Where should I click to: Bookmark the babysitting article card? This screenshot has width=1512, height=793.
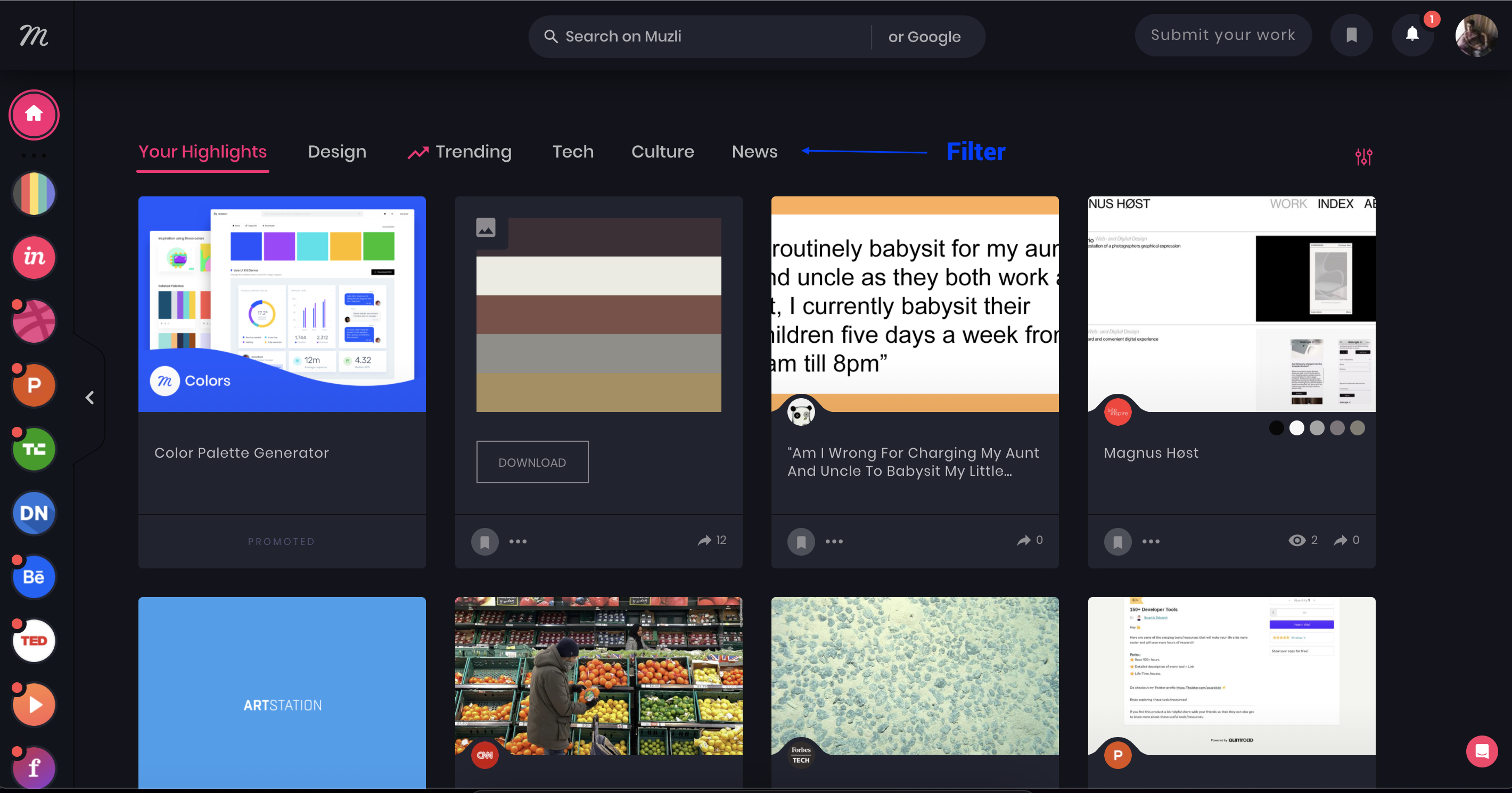[x=801, y=541]
